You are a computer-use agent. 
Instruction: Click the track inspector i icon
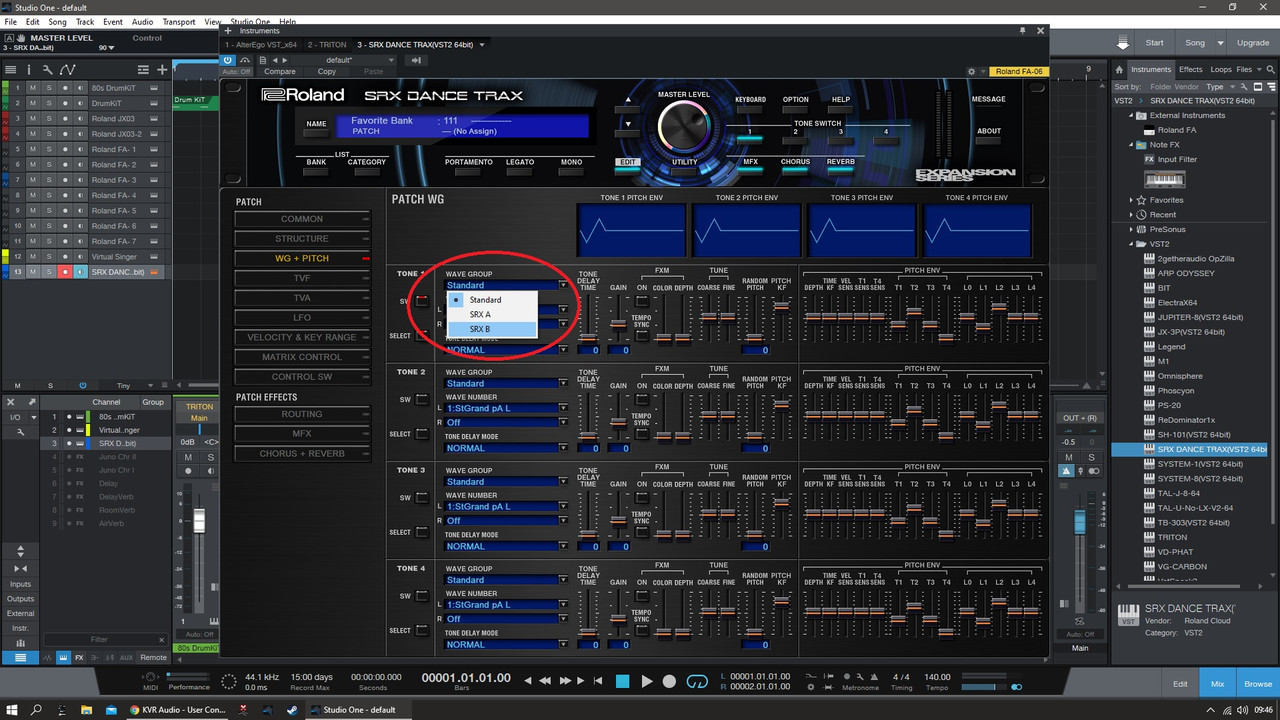click(29, 69)
